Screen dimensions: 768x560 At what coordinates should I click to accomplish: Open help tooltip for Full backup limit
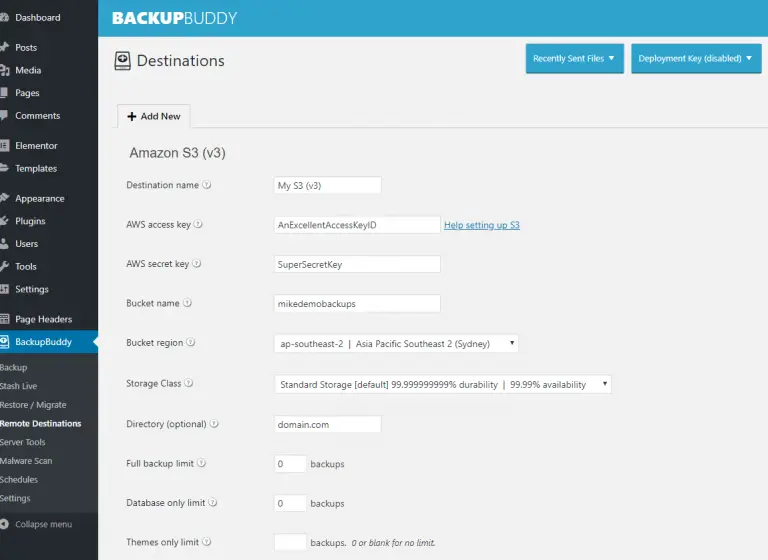(x=201, y=463)
